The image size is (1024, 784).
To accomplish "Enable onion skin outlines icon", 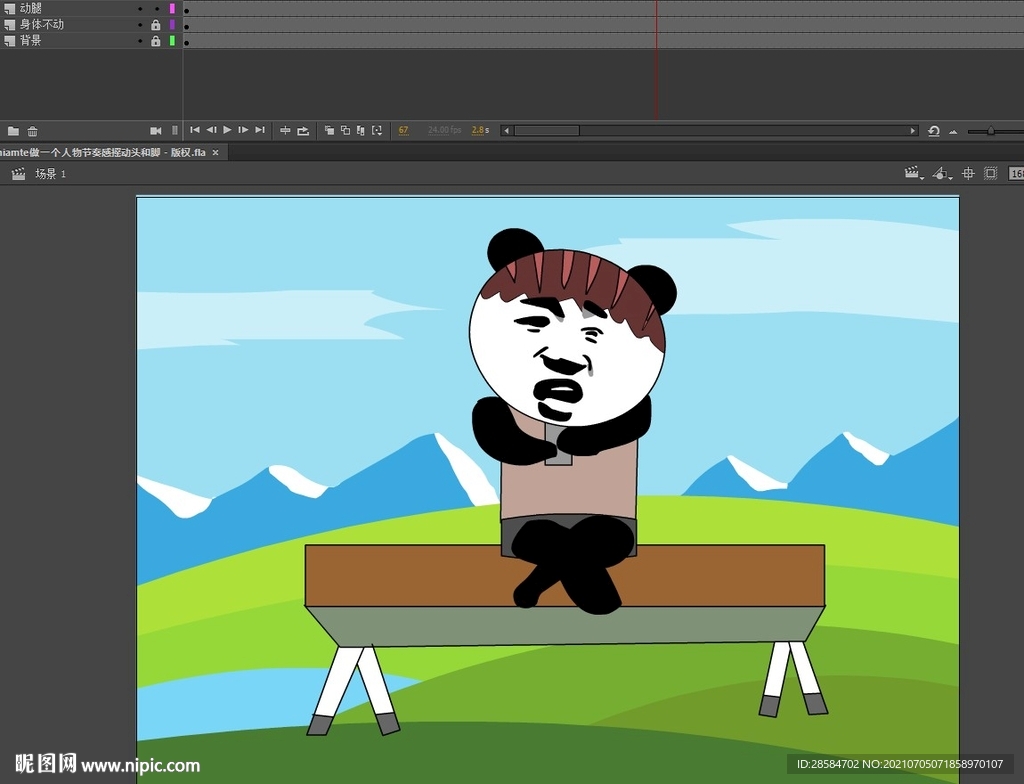I will point(345,131).
